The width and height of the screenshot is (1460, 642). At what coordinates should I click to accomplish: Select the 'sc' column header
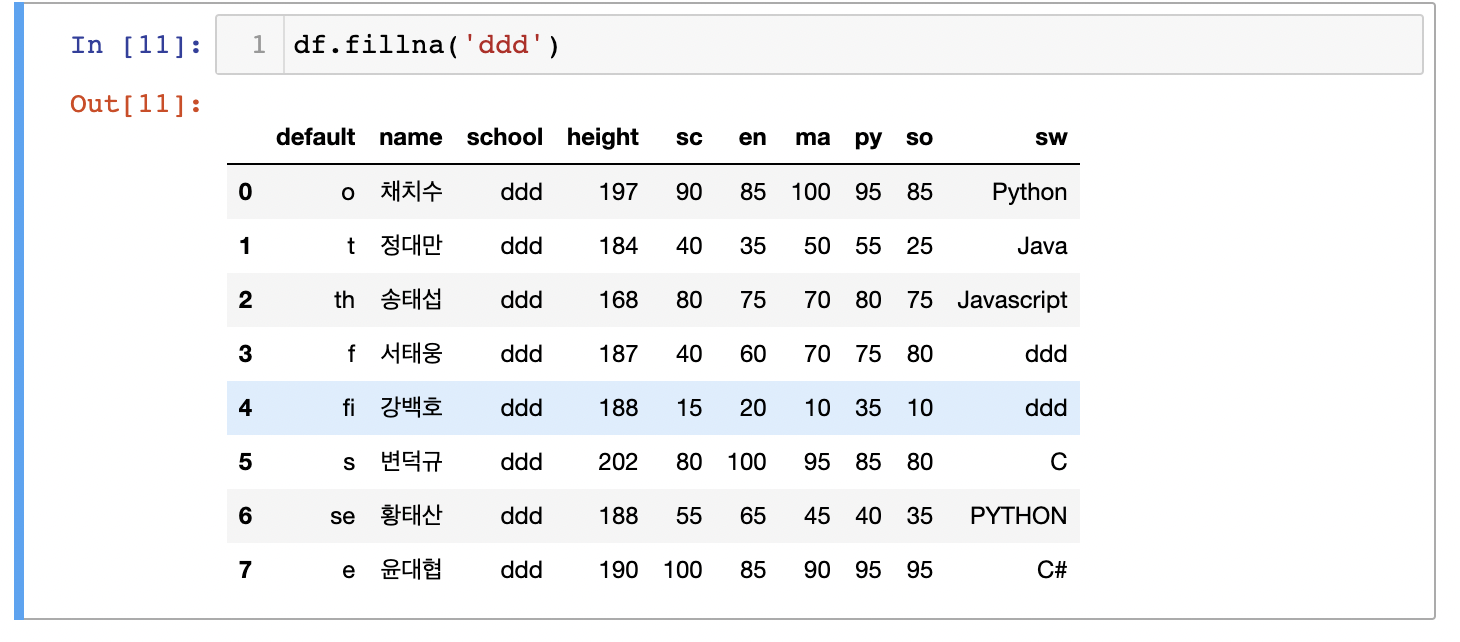[689, 138]
